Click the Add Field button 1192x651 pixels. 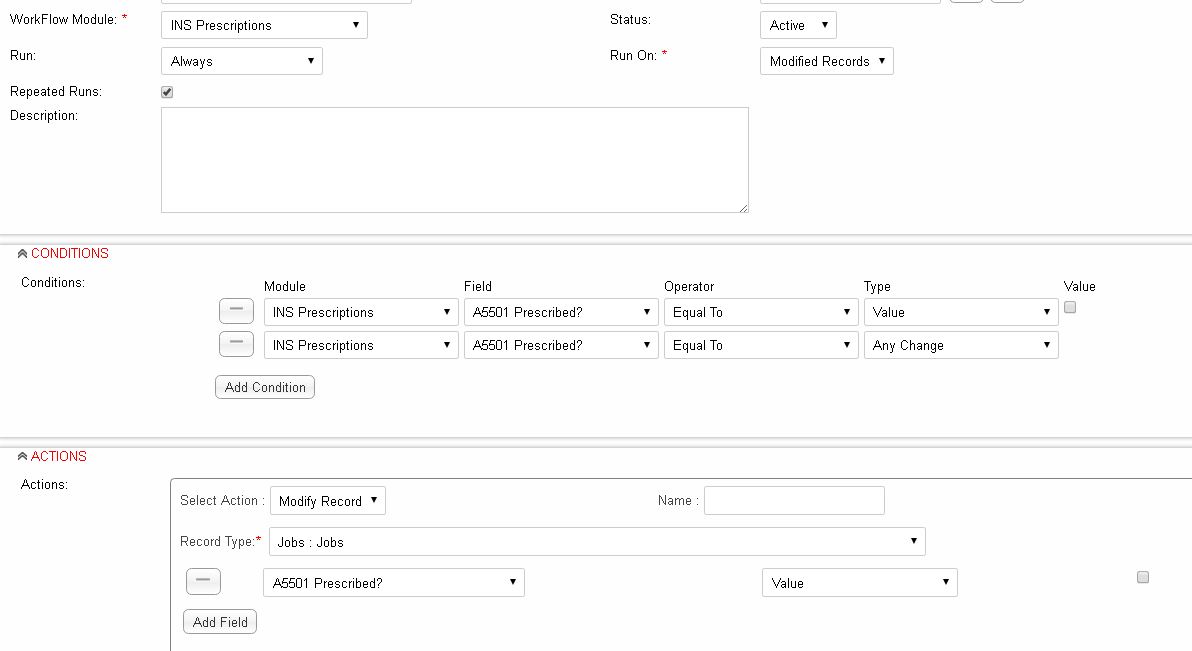[219, 621]
